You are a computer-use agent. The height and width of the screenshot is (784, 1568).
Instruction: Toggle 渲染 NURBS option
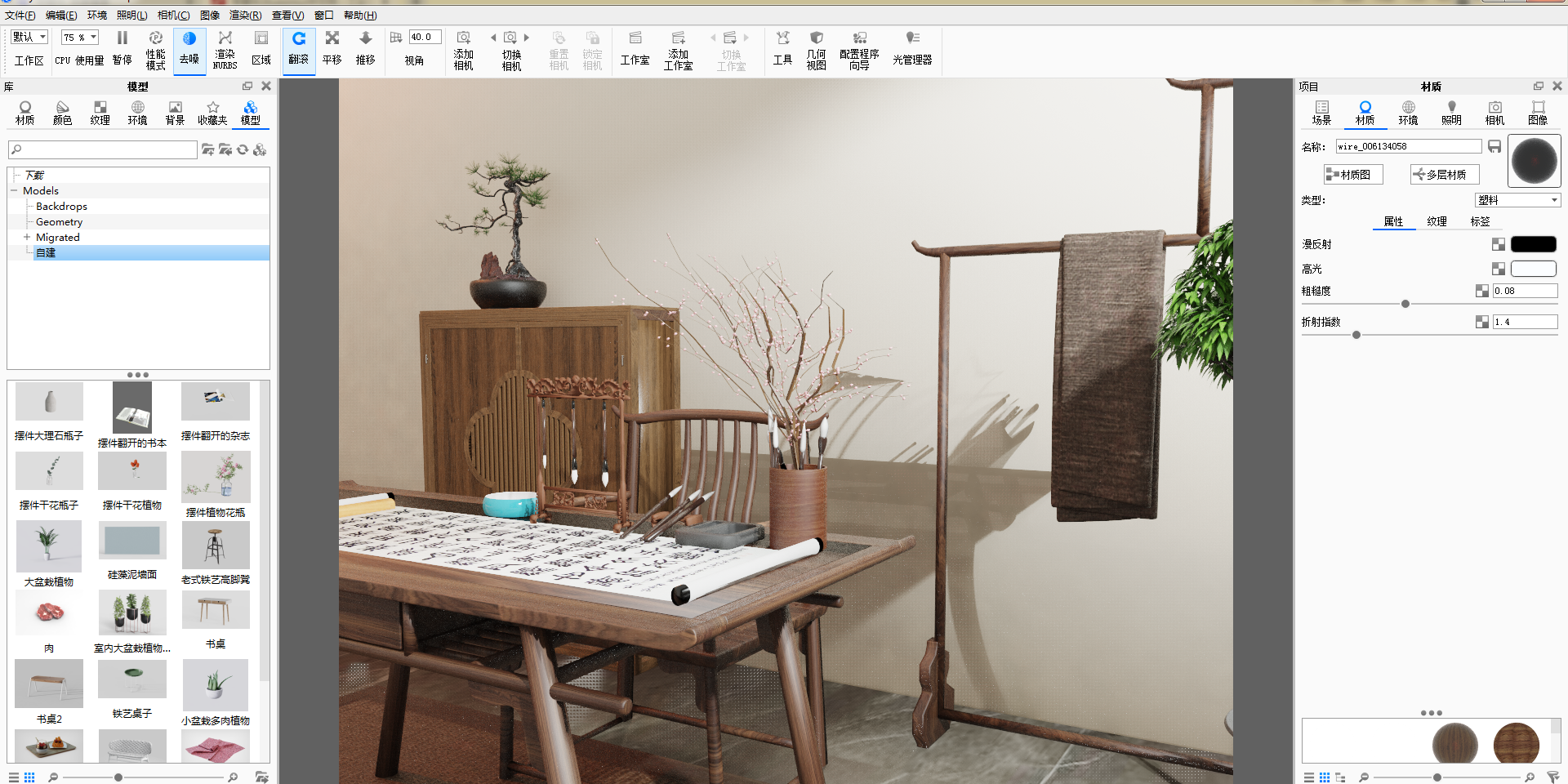pos(225,49)
